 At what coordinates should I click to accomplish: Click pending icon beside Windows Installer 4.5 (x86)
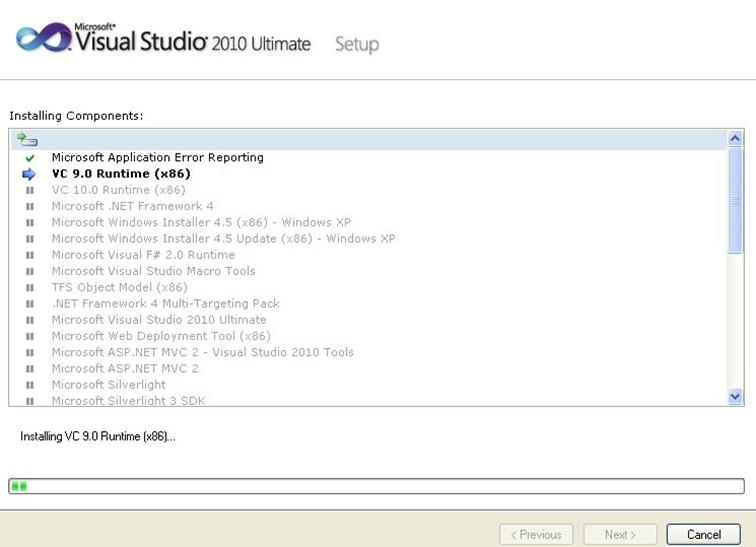[x=30, y=223]
